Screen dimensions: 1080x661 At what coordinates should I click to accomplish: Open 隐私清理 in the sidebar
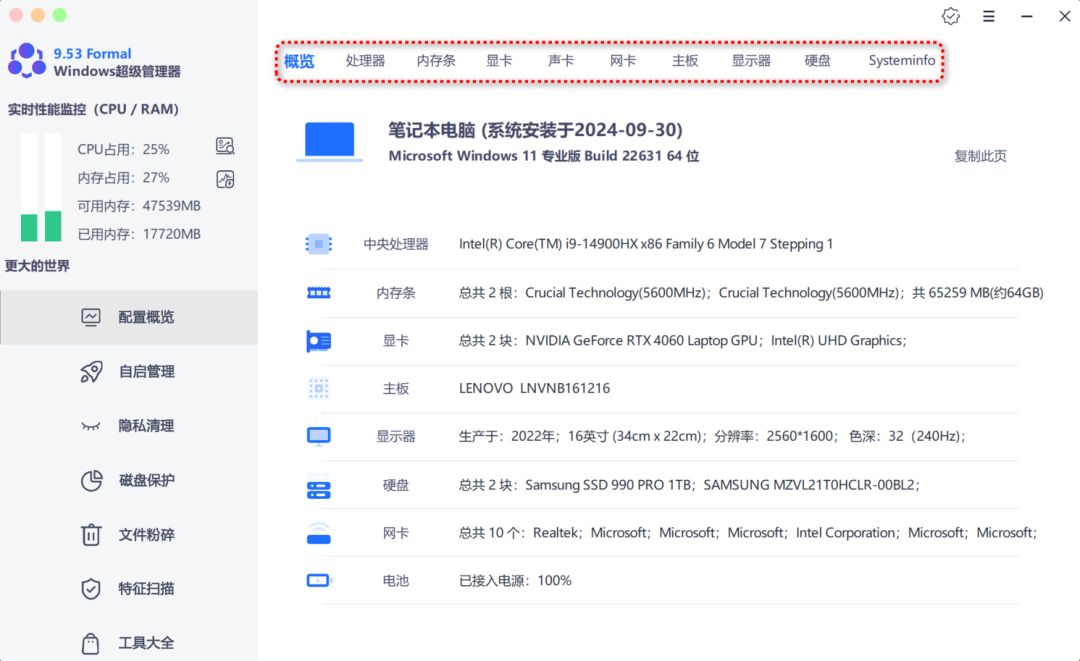129,426
